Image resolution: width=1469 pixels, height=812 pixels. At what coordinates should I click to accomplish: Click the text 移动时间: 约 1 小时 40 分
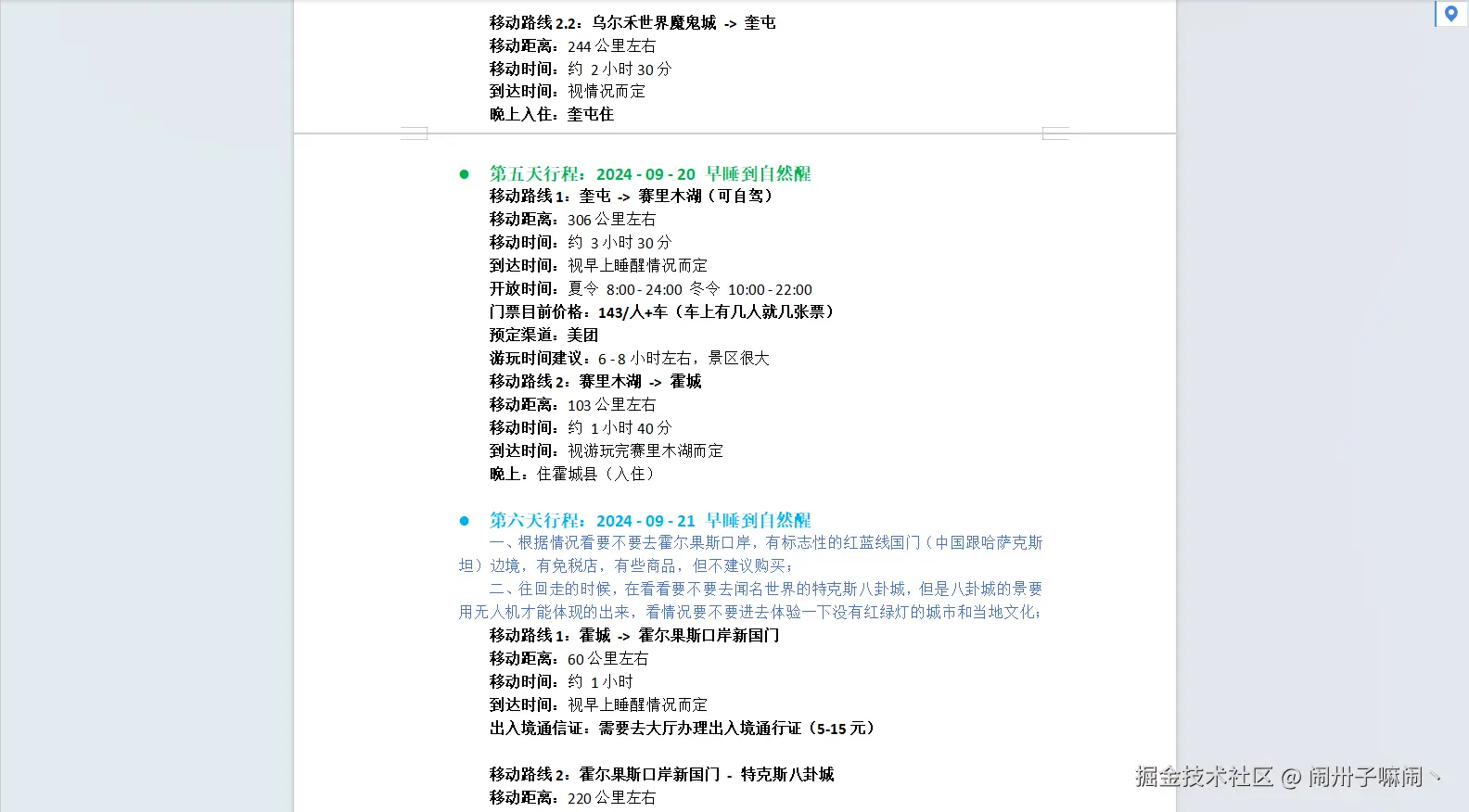pos(581,427)
